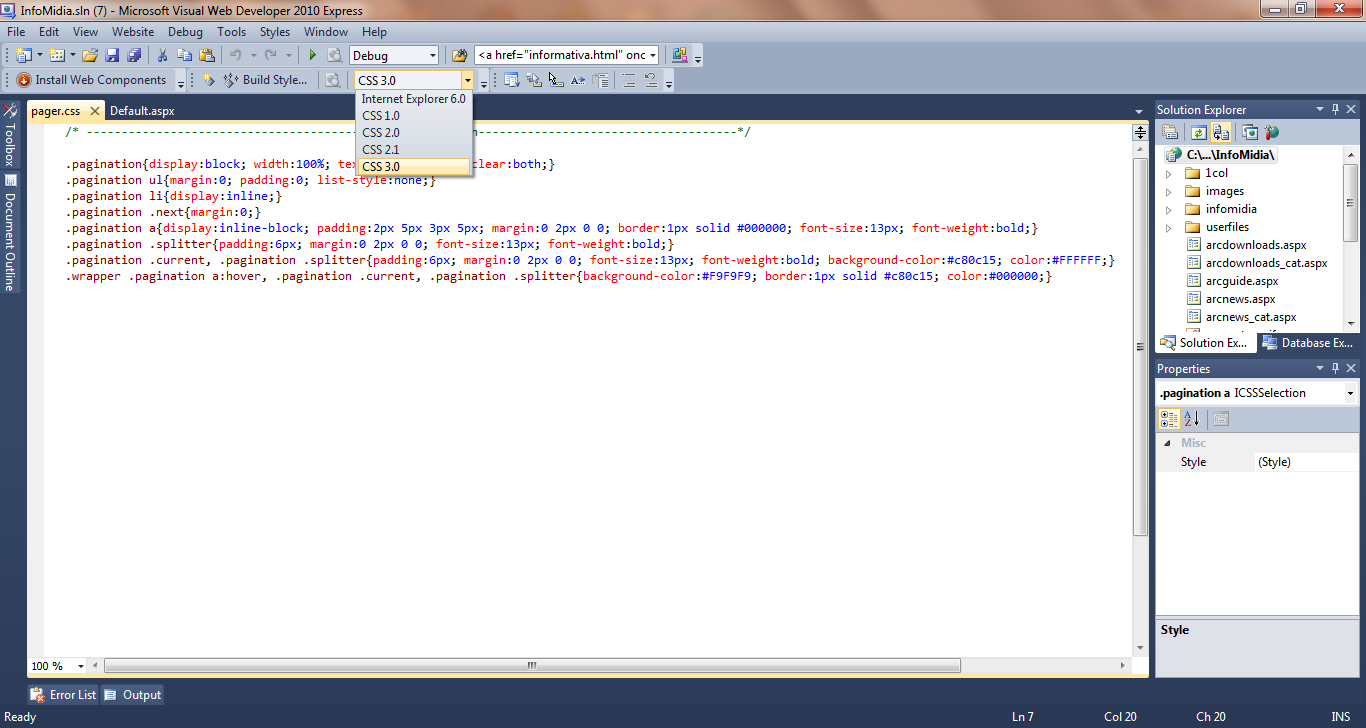The width and height of the screenshot is (1366, 728).
Task: Click the Comment out selected lines icon
Action: pyautogui.click(x=629, y=80)
